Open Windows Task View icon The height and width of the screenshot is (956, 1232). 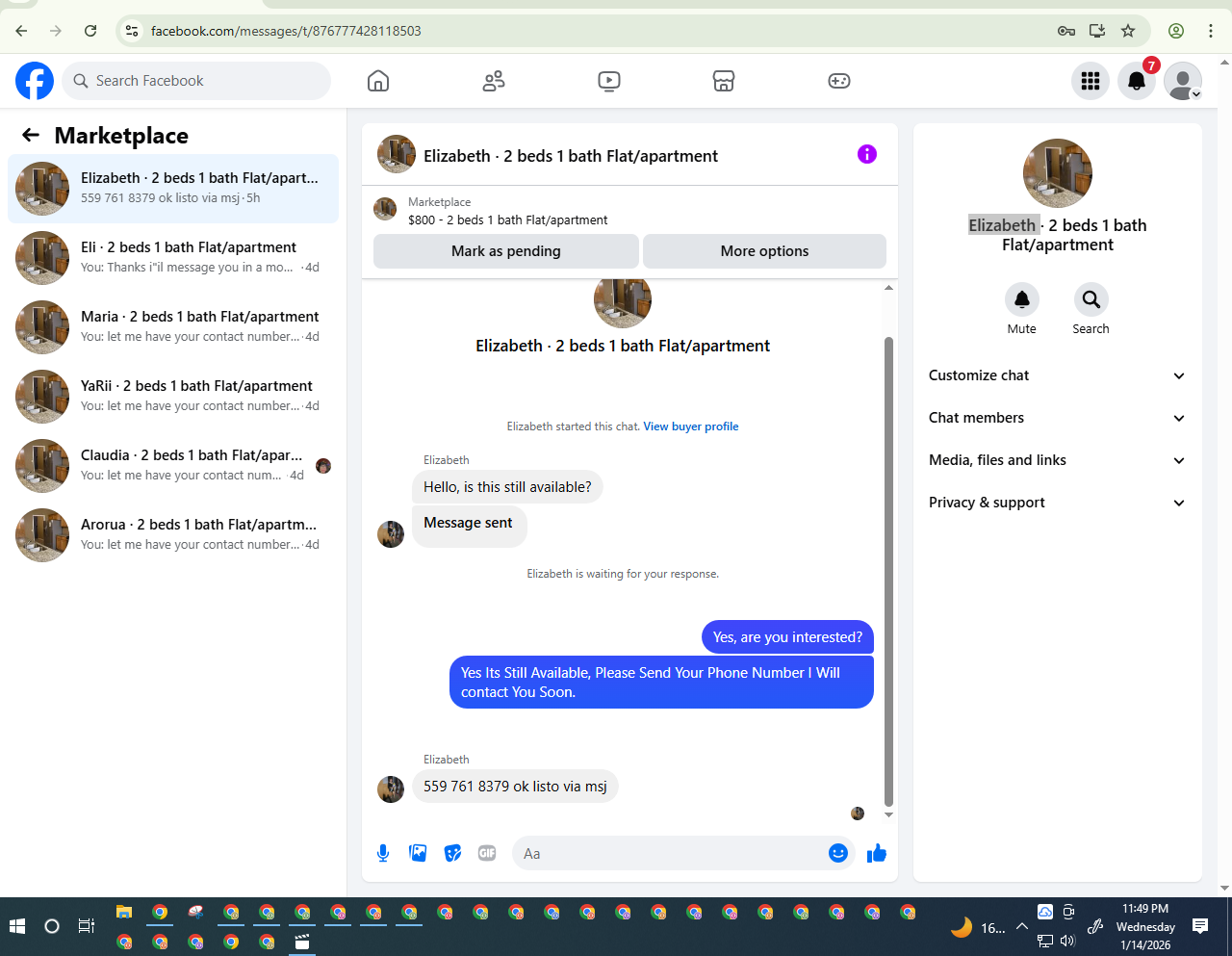coord(87,926)
